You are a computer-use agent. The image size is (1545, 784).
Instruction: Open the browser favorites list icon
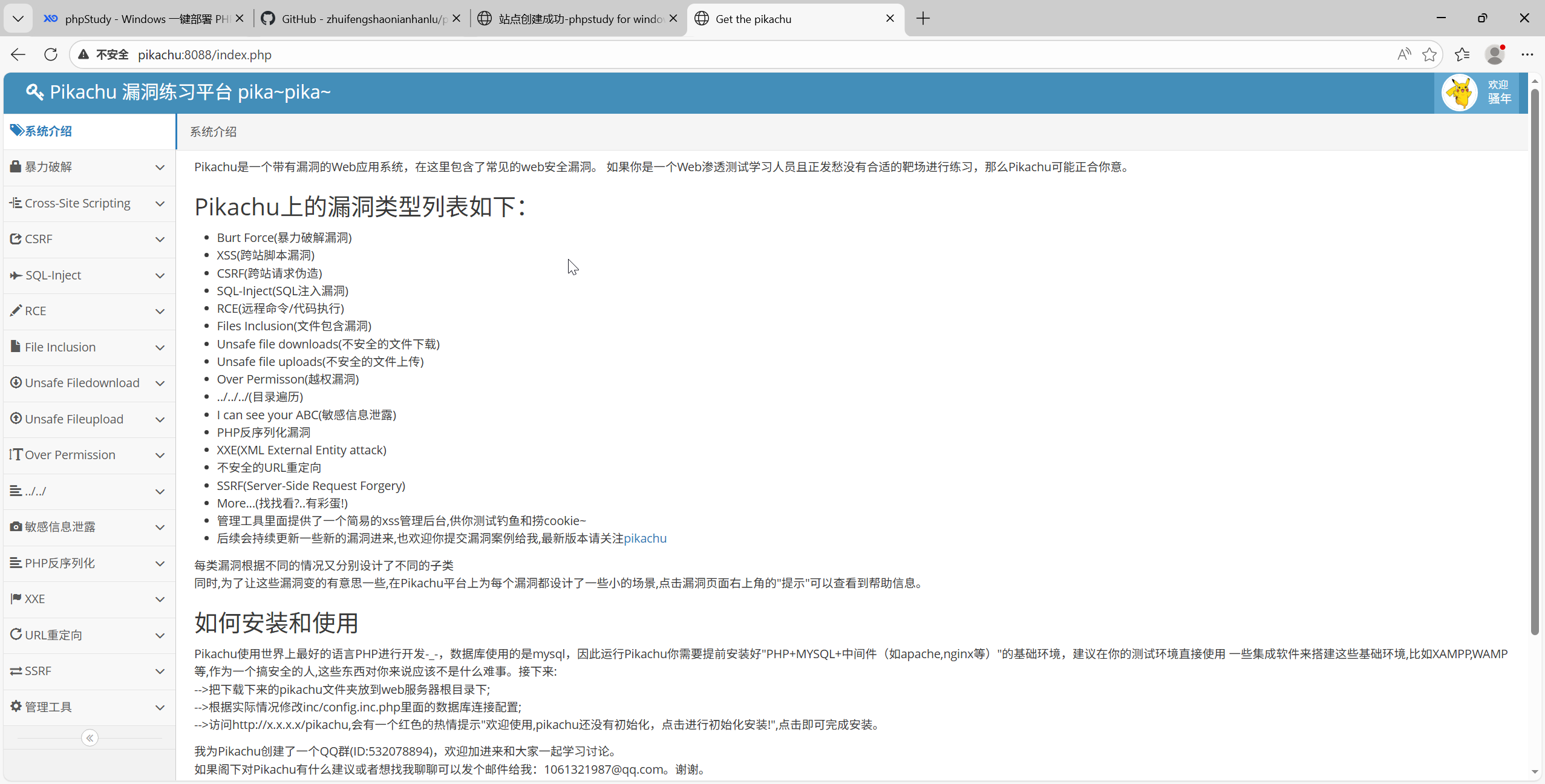coord(1462,54)
